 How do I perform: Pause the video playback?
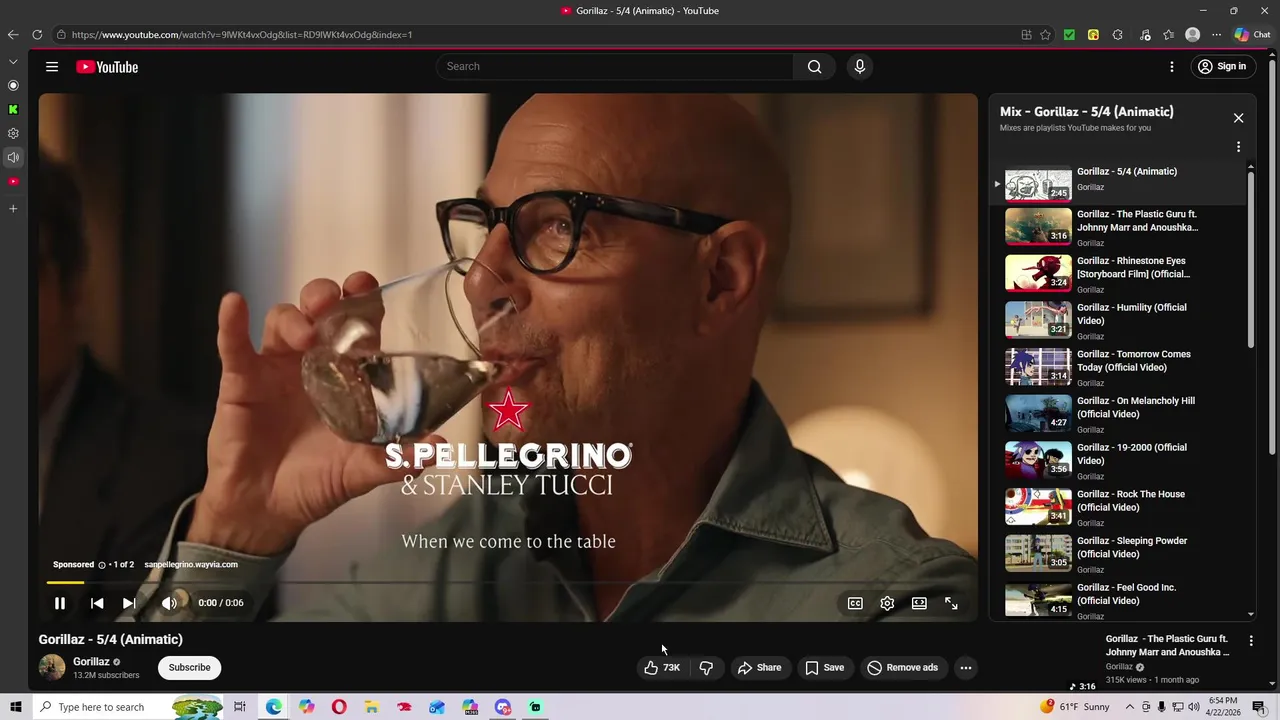coord(60,603)
